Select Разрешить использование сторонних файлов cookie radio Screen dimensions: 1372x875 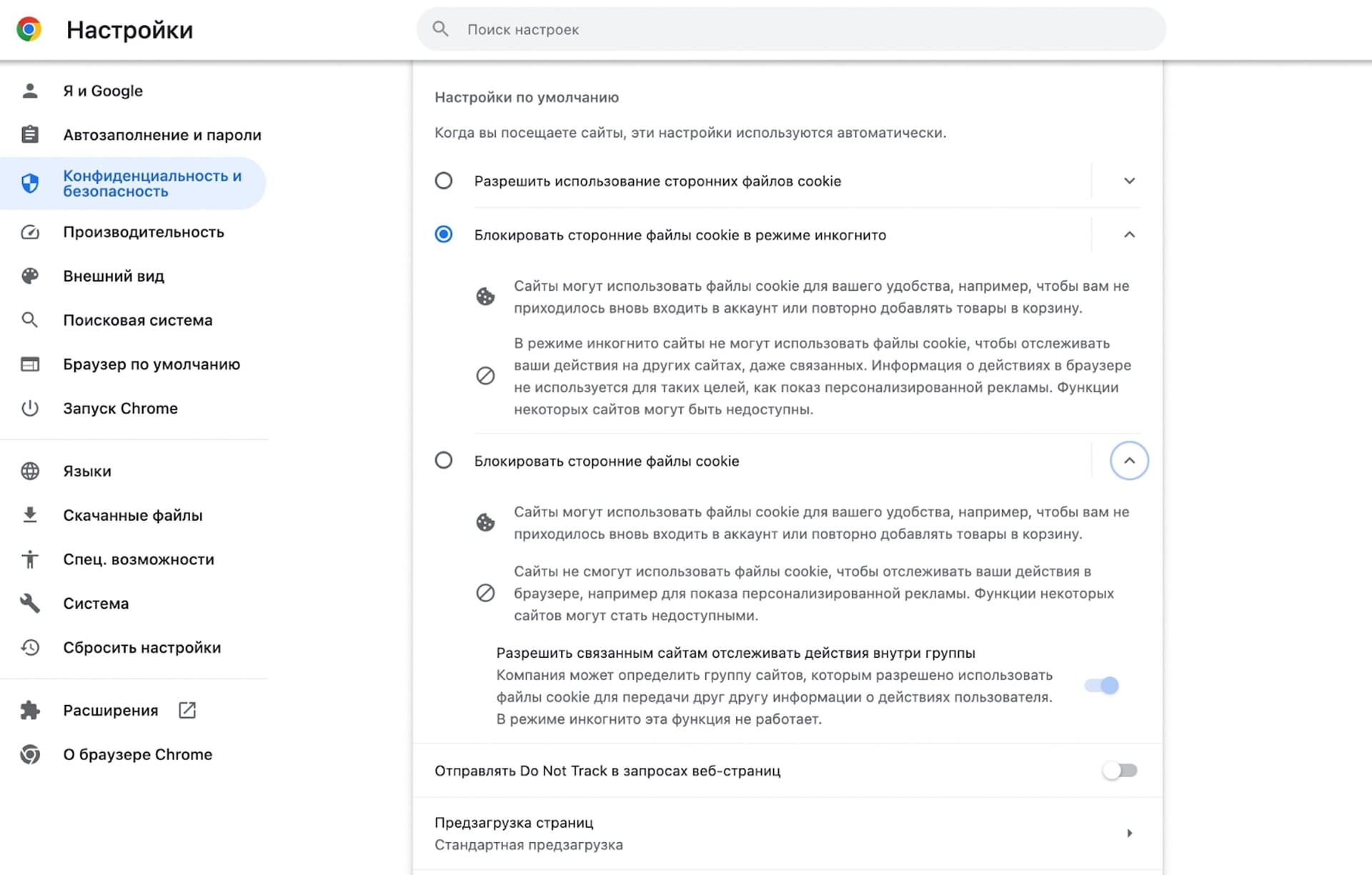click(444, 181)
